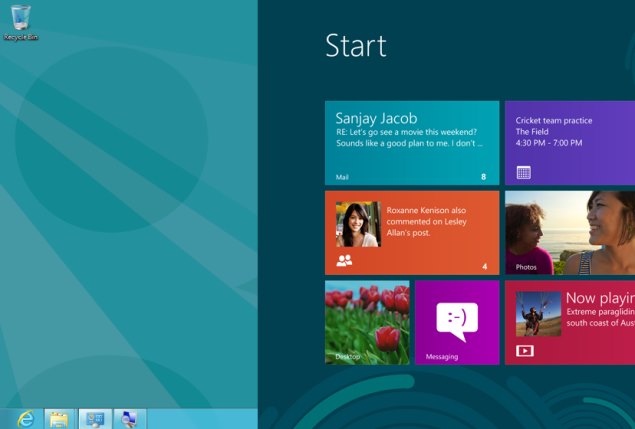
Task: Click the Start heading text
Action: 355,46
